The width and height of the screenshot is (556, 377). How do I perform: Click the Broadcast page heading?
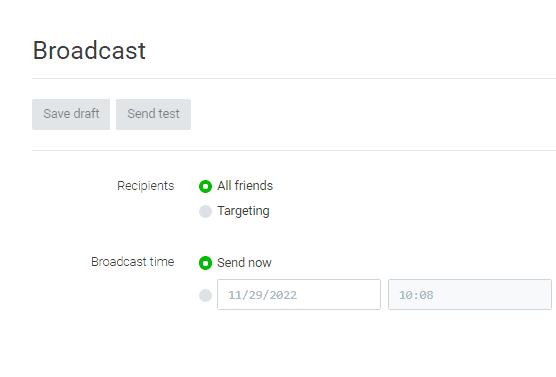89,50
